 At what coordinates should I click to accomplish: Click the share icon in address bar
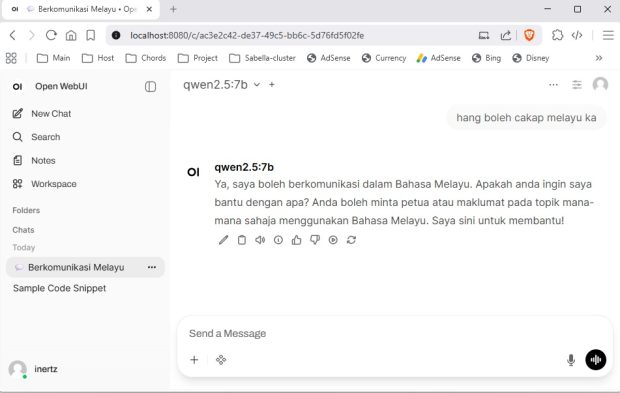[x=506, y=36]
